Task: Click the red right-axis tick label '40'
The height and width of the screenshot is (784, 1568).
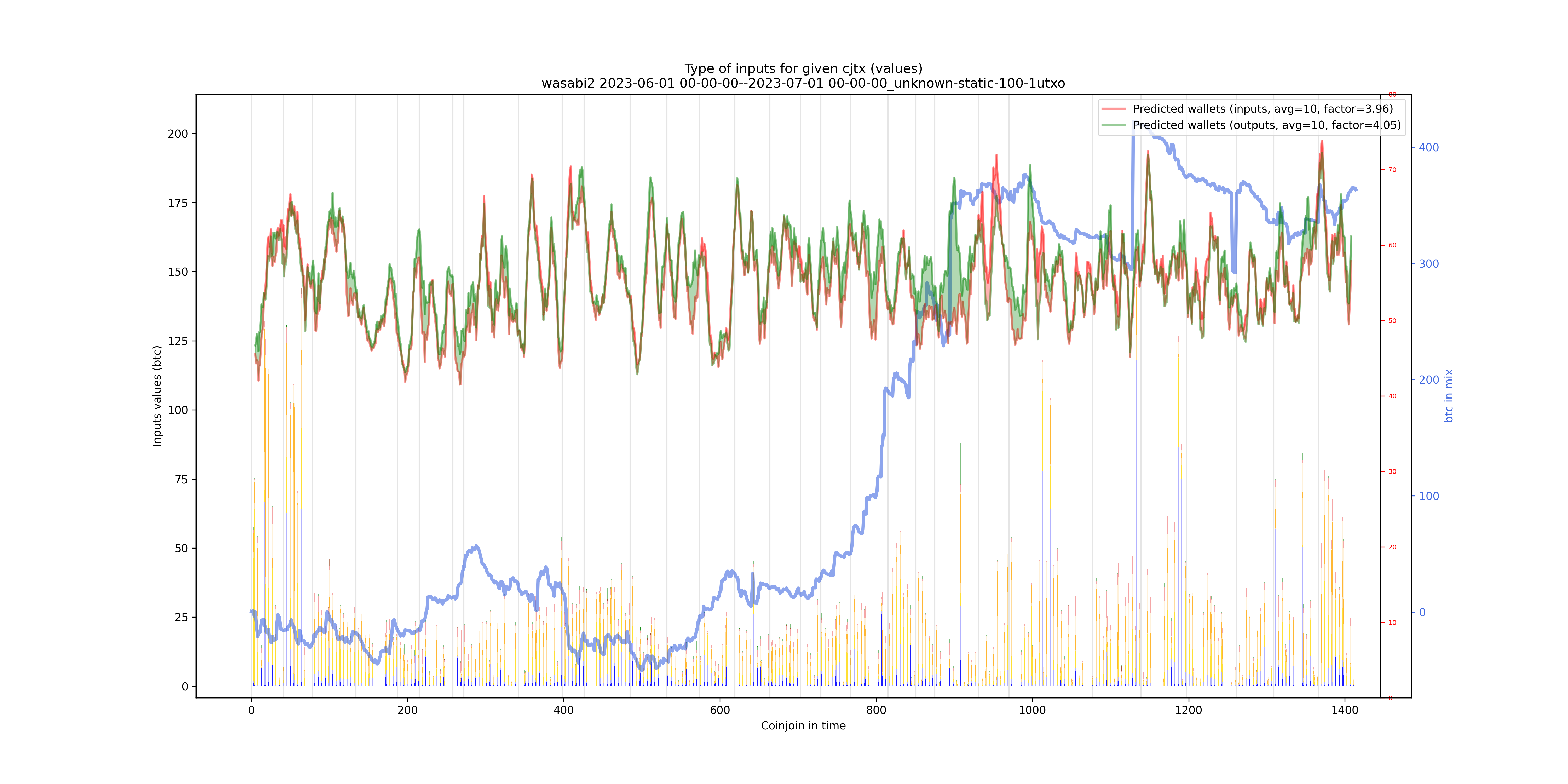Action: [x=1392, y=396]
